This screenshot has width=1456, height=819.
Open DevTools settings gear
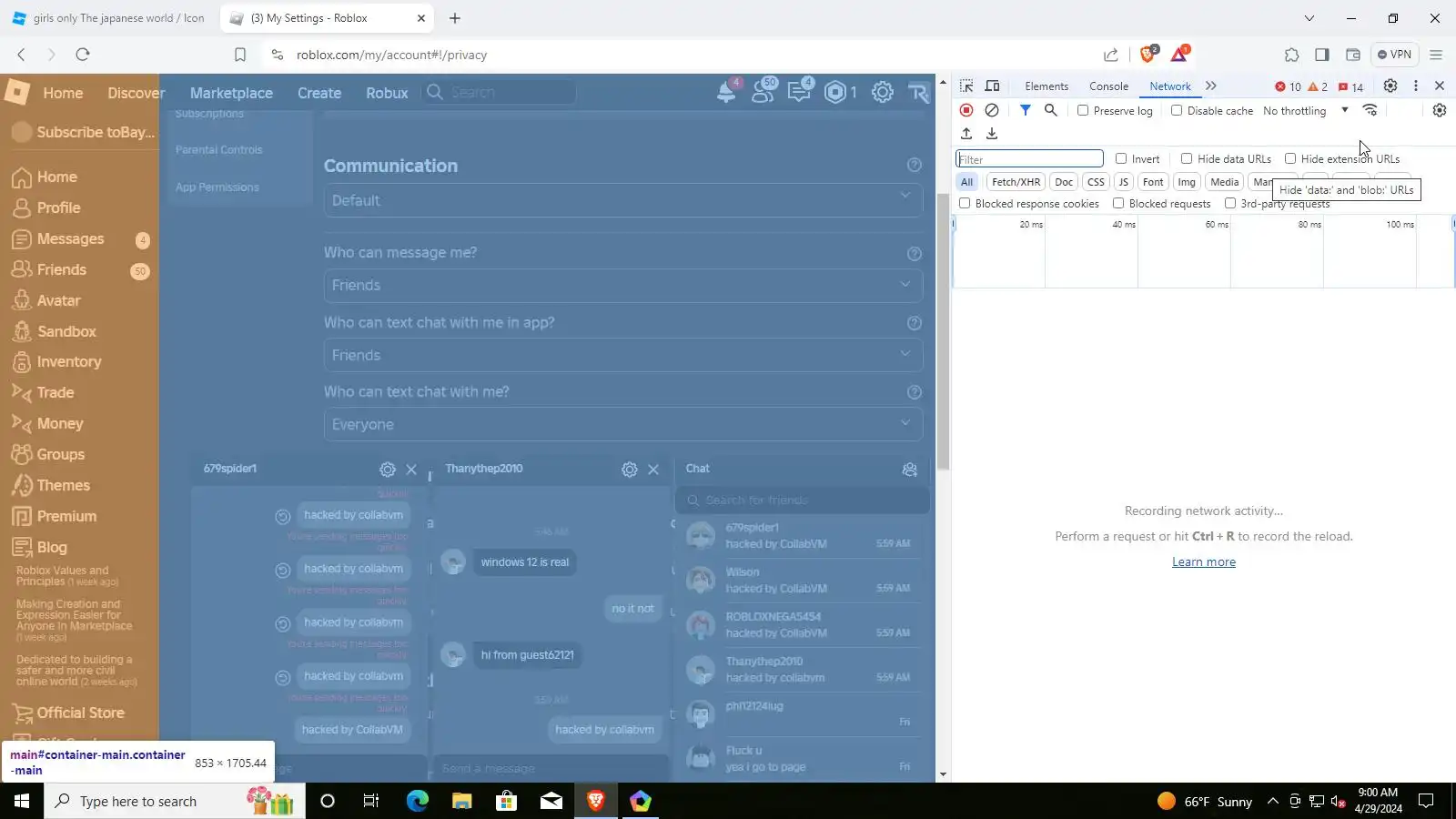pyautogui.click(x=1390, y=86)
